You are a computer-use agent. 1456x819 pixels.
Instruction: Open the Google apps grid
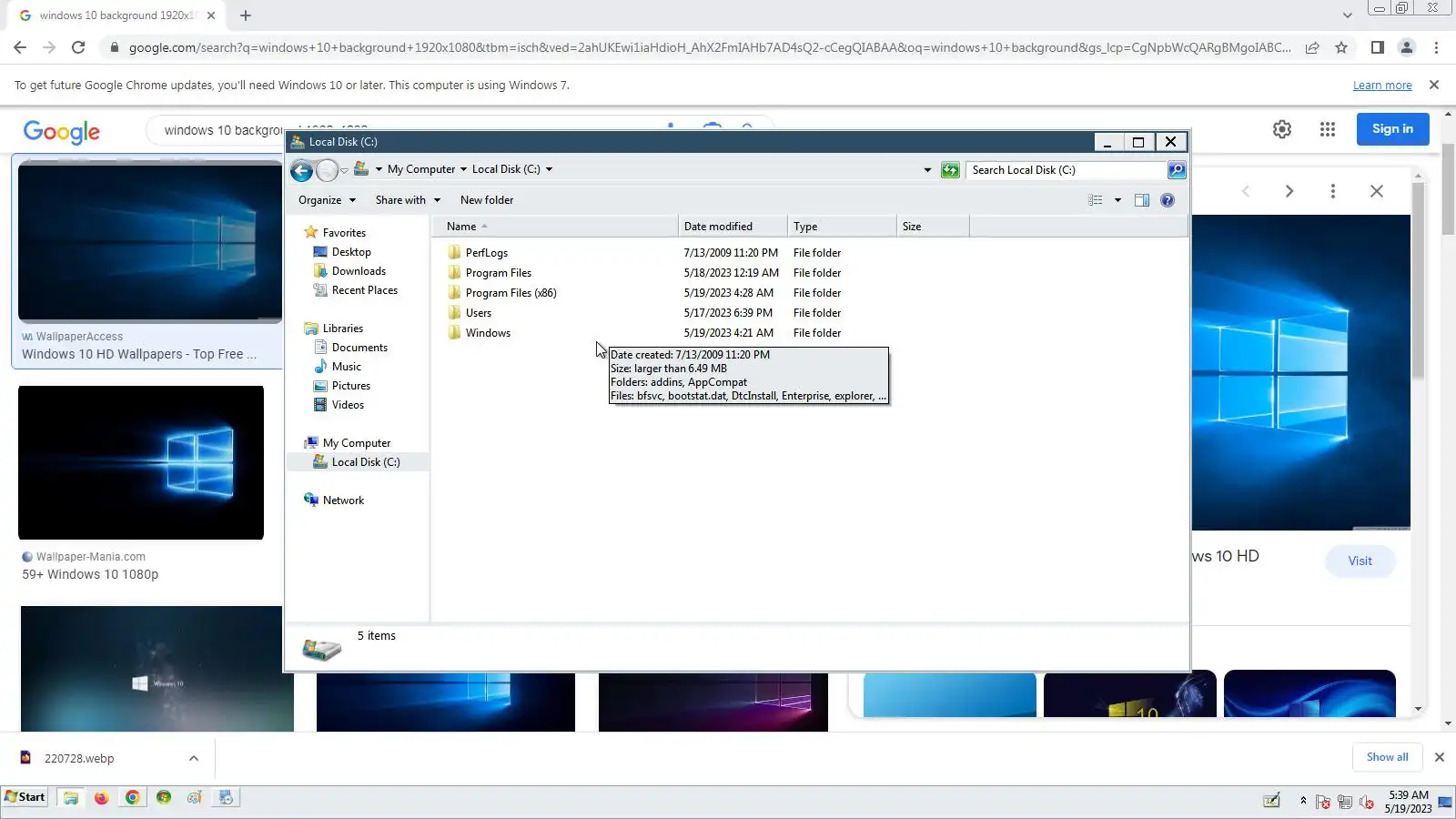(1328, 129)
